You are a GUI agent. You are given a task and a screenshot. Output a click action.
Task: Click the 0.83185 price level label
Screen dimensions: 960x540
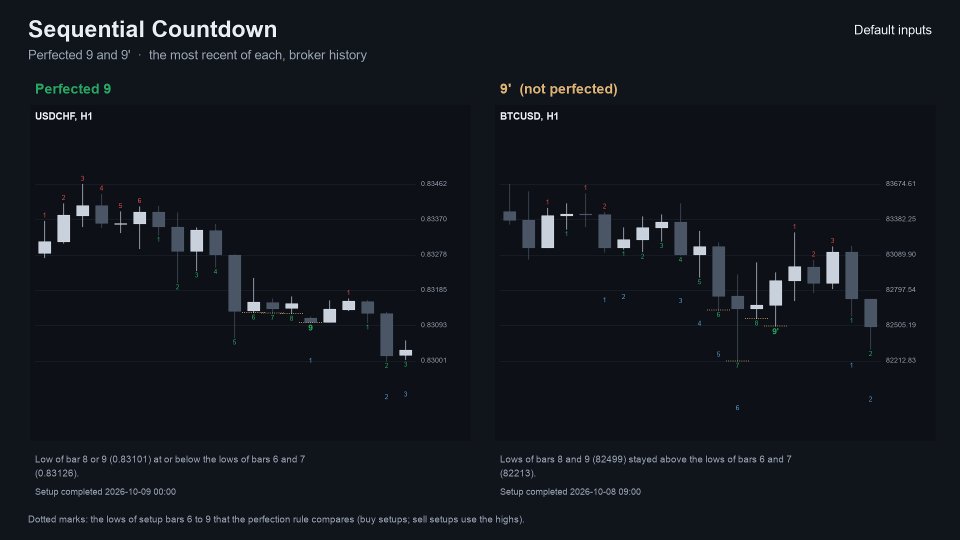coord(433,290)
